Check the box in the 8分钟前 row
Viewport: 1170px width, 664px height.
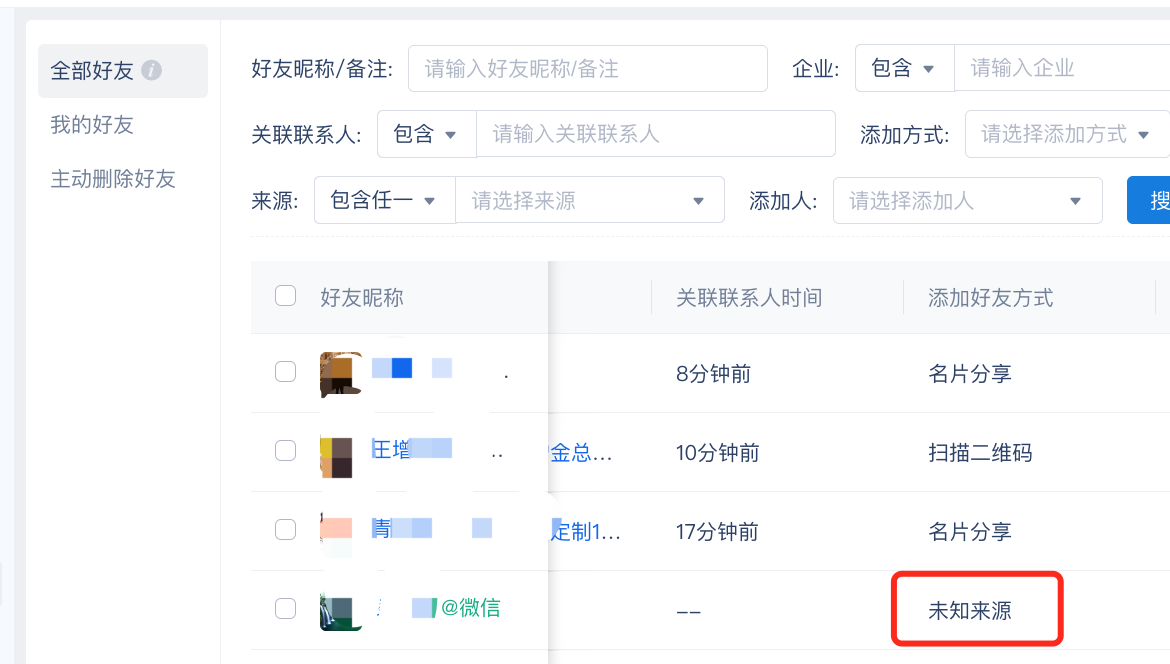(285, 372)
